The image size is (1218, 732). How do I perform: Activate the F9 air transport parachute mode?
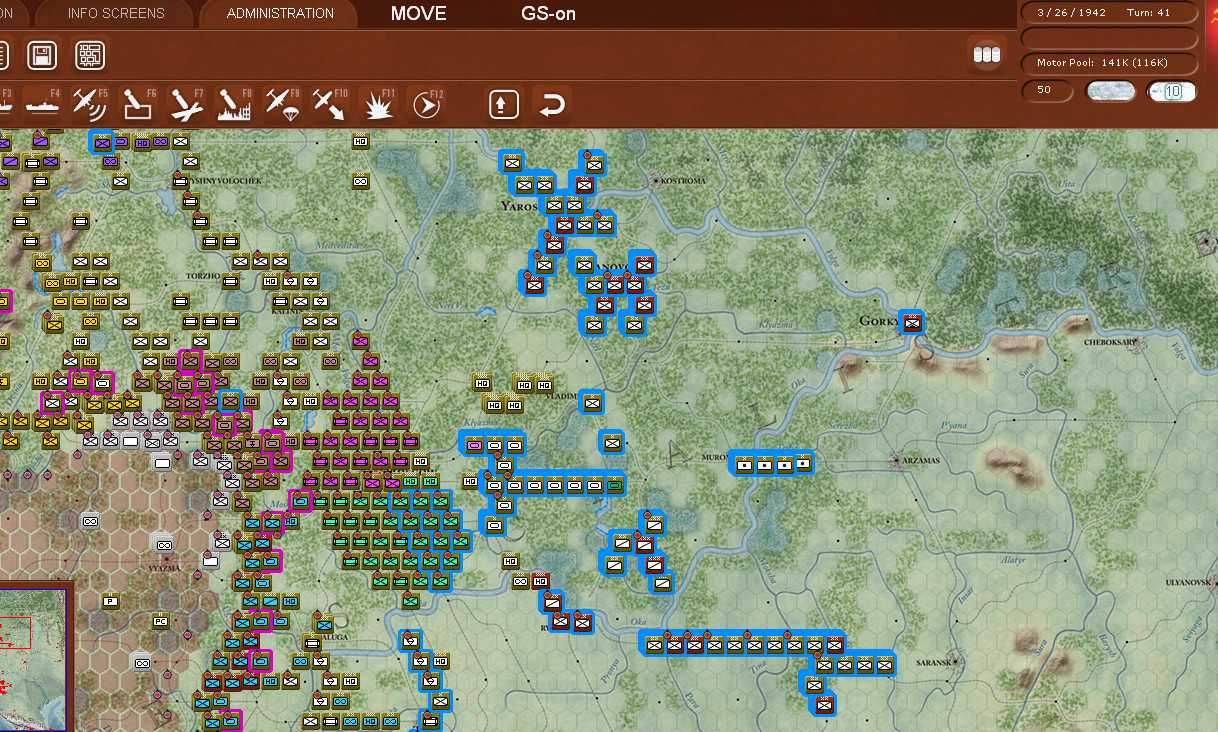click(x=282, y=103)
